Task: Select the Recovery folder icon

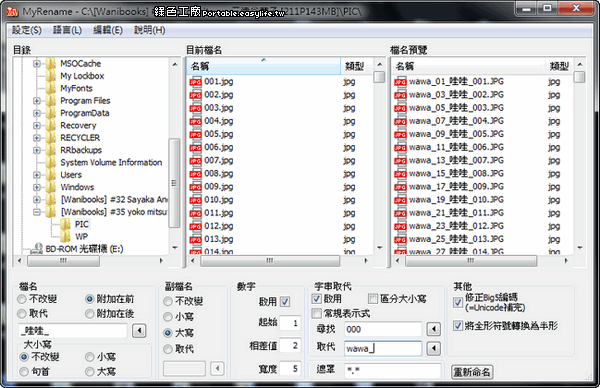Action: click(51, 125)
